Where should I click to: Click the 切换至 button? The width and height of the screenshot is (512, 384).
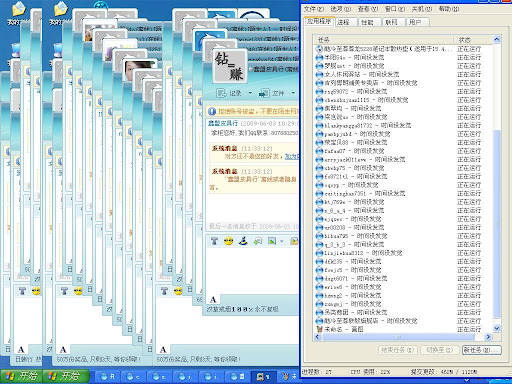(x=439, y=350)
